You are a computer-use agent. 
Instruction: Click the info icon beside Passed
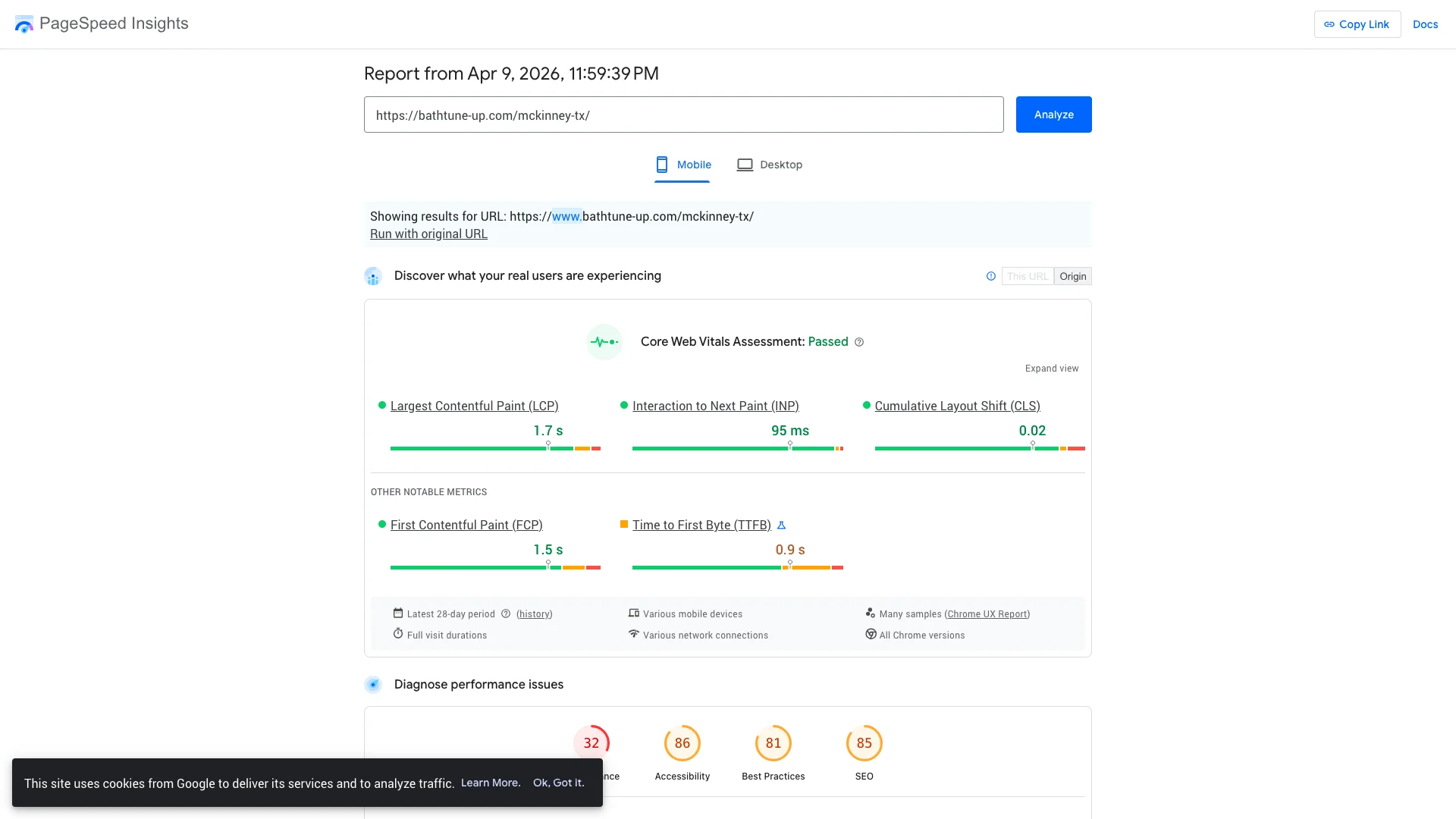tap(858, 342)
